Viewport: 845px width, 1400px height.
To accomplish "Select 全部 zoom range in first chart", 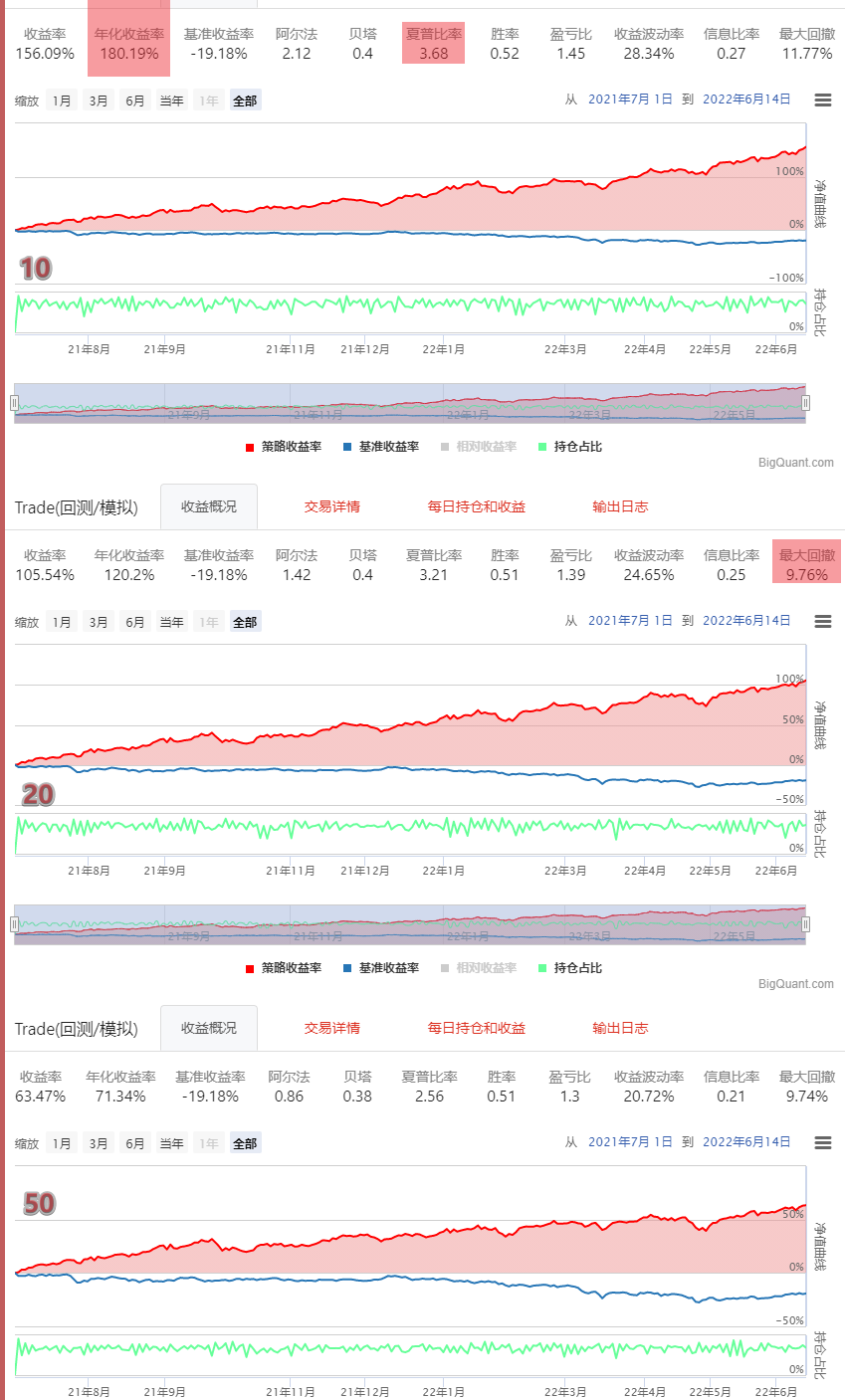I will pyautogui.click(x=245, y=100).
